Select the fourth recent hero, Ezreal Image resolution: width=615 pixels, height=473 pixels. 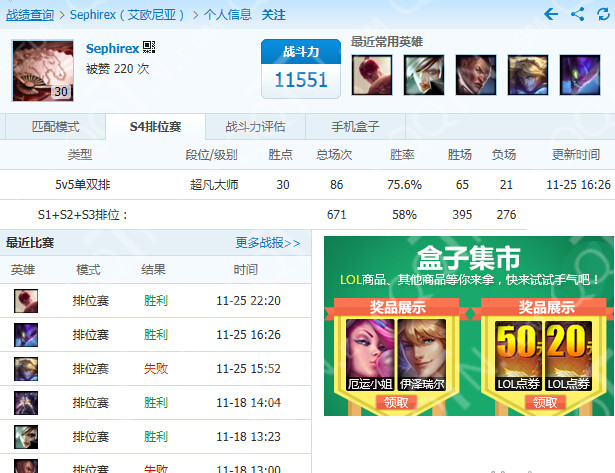click(528, 75)
